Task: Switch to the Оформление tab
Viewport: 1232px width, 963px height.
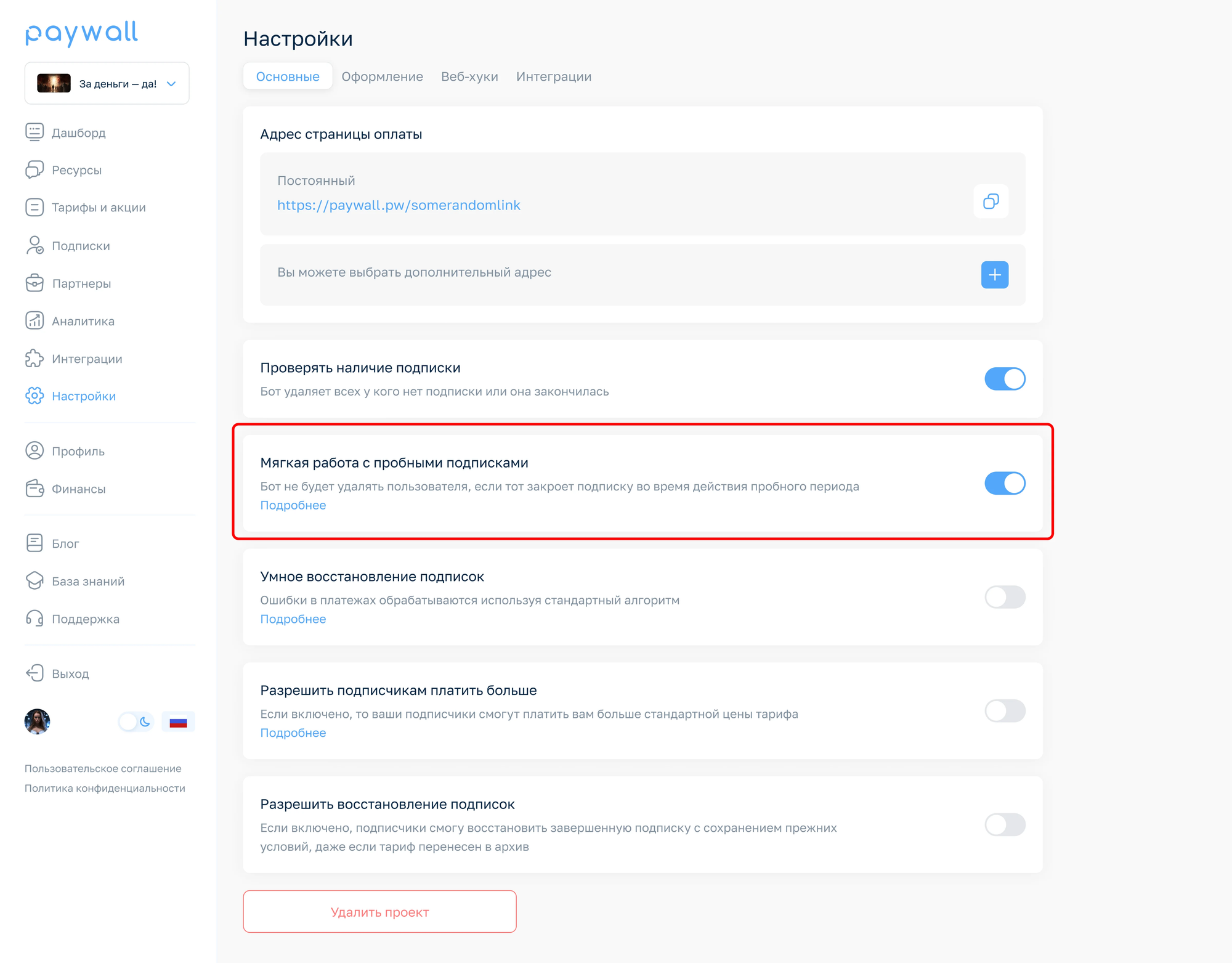Action: pyautogui.click(x=382, y=76)
